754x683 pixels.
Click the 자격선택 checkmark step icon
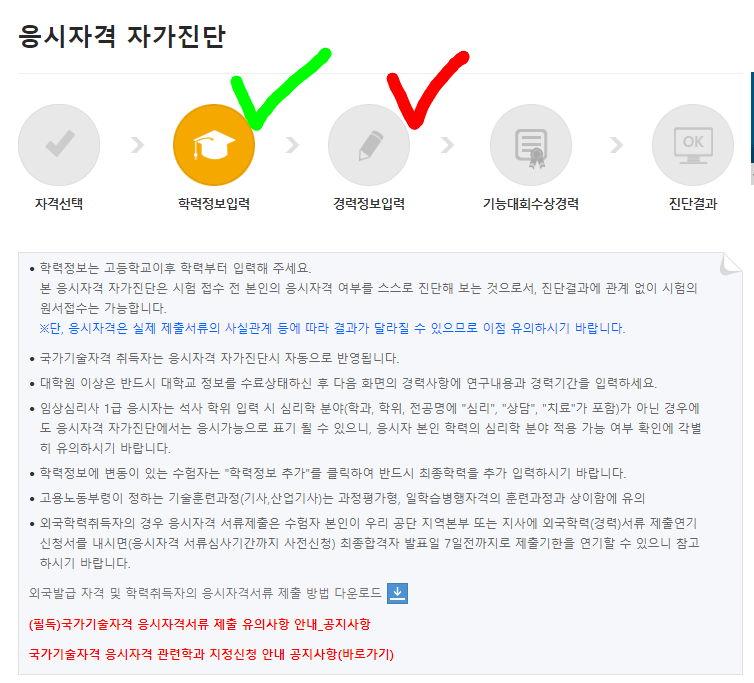pos(59,145)
